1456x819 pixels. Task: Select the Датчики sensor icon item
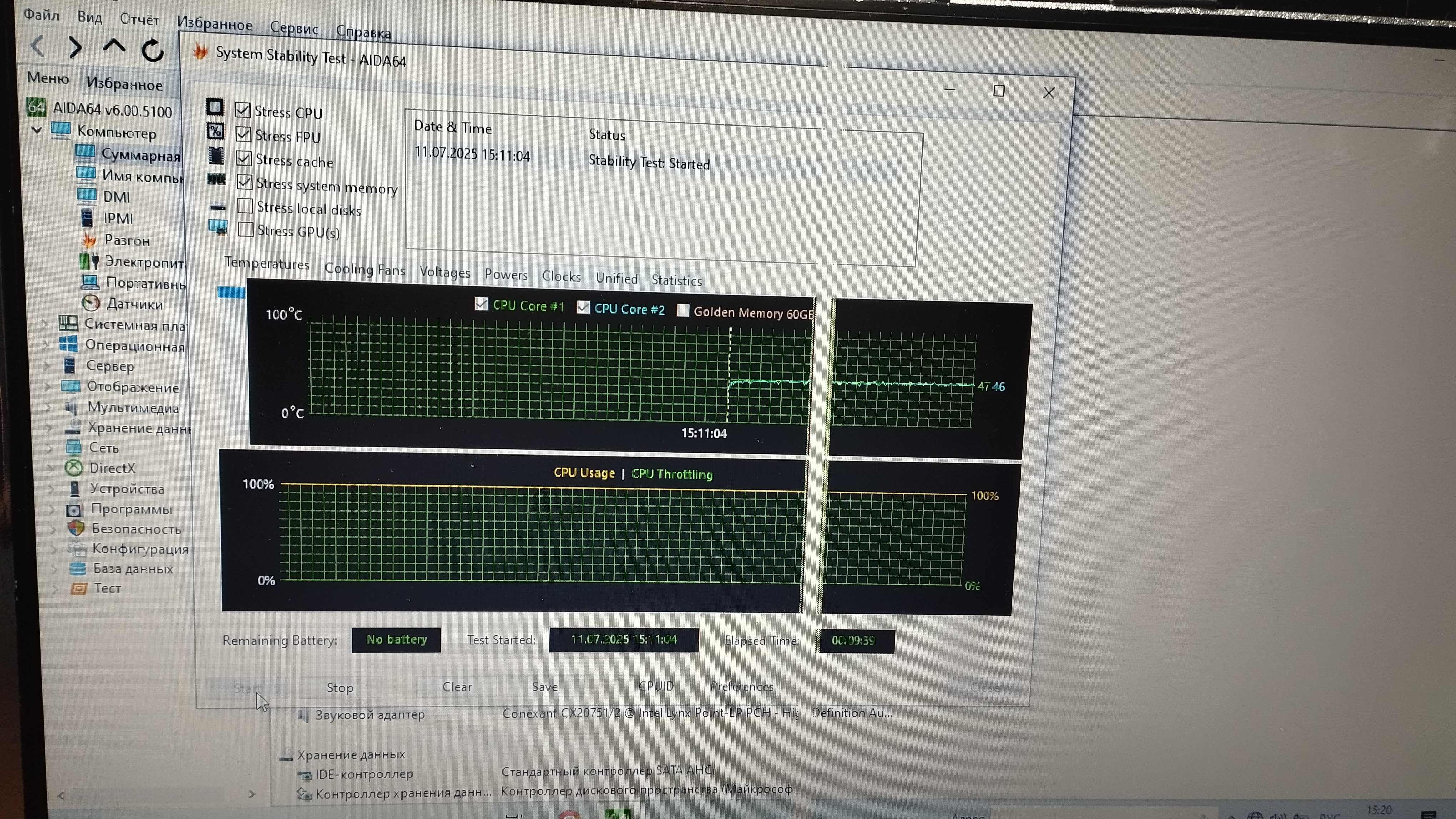90,303
